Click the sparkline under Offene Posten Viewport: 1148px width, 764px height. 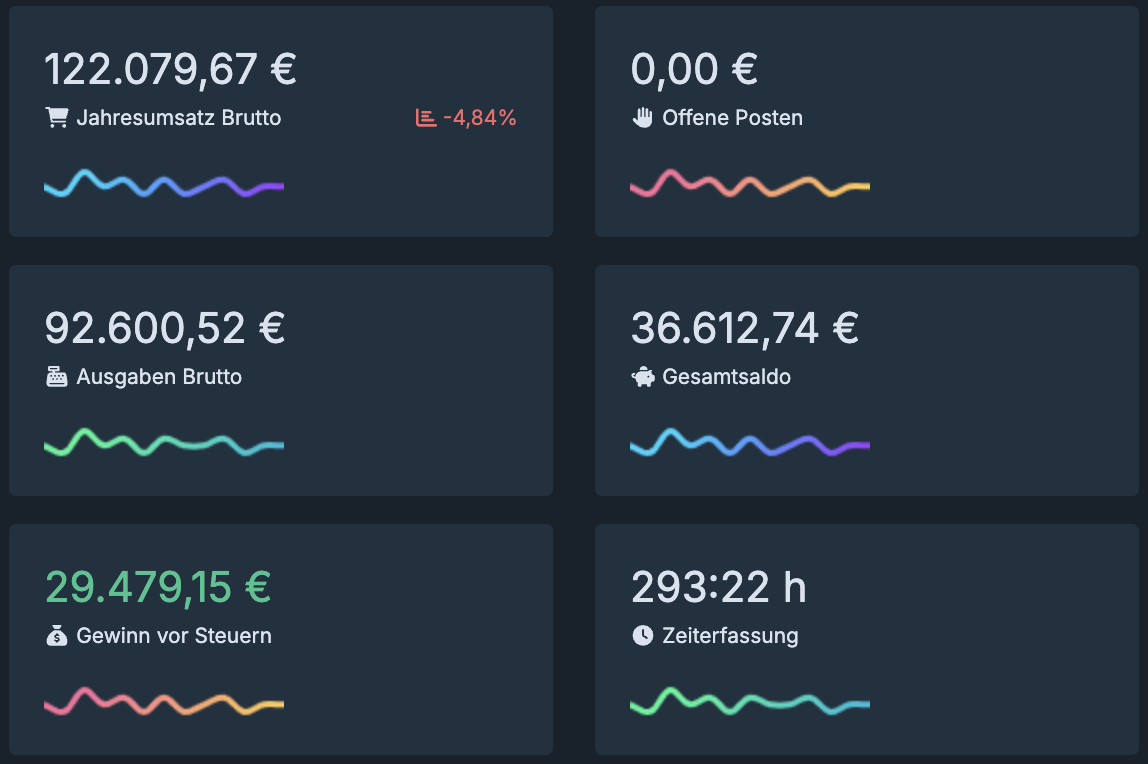pos(749,185)
